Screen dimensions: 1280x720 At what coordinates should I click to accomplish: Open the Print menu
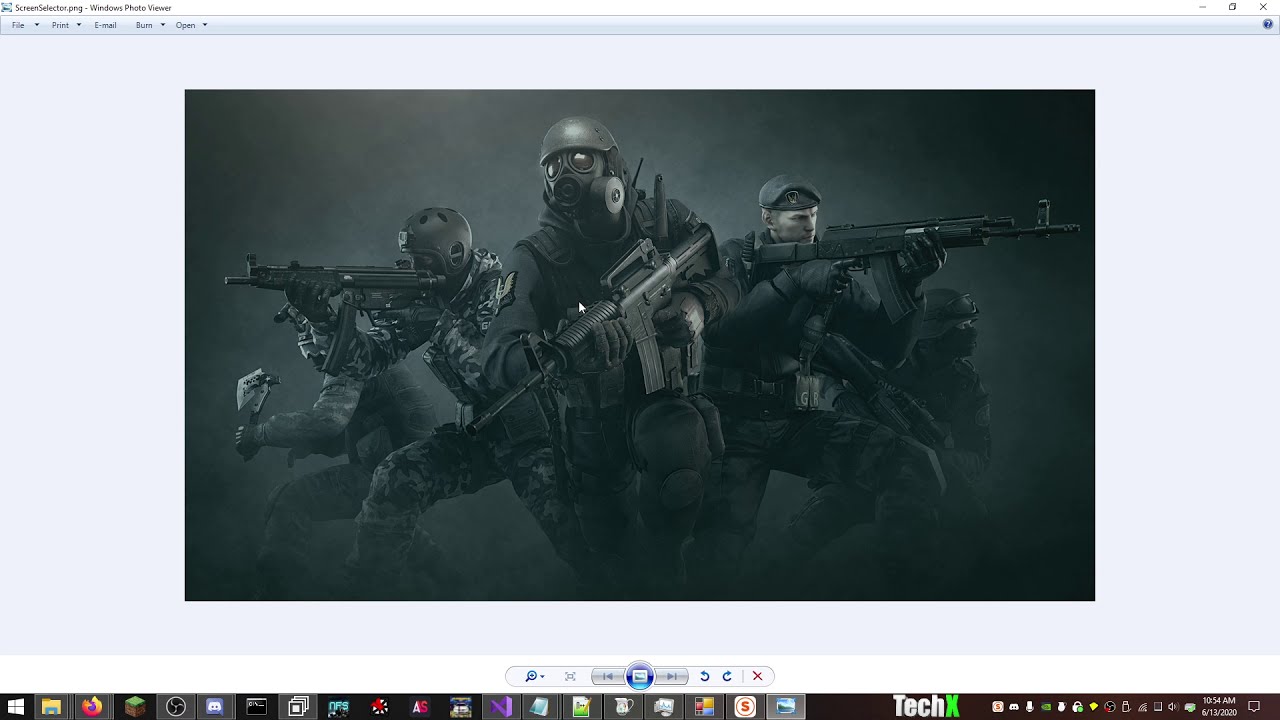click(66, 25)
